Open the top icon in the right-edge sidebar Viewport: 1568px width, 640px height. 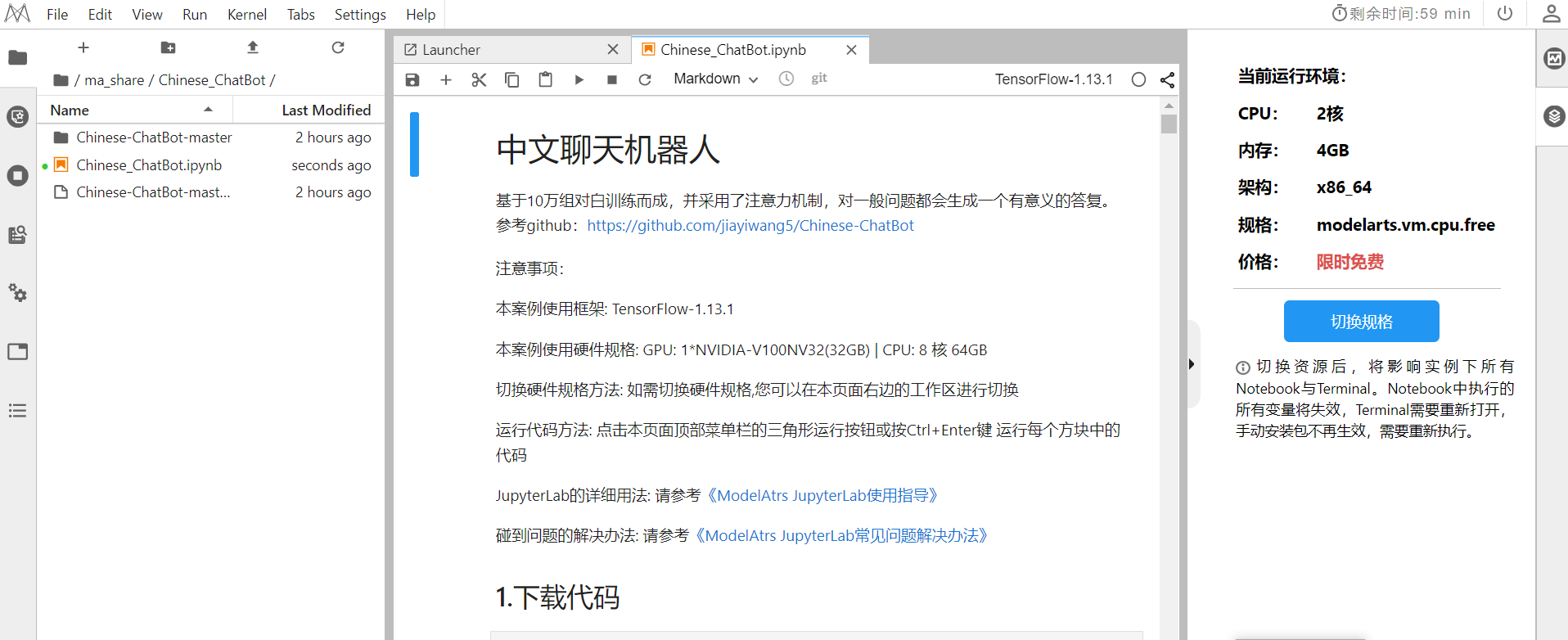[x=1554, y=58]
